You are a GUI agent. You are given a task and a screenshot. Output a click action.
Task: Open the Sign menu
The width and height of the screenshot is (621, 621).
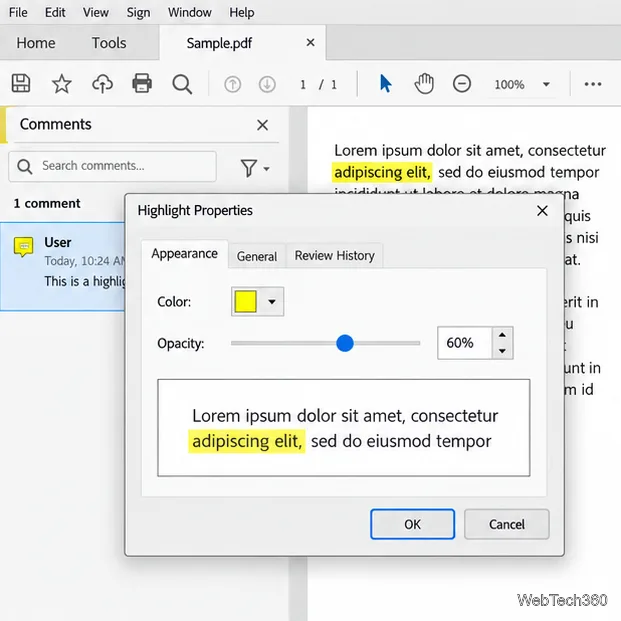(x=138, y=12)
